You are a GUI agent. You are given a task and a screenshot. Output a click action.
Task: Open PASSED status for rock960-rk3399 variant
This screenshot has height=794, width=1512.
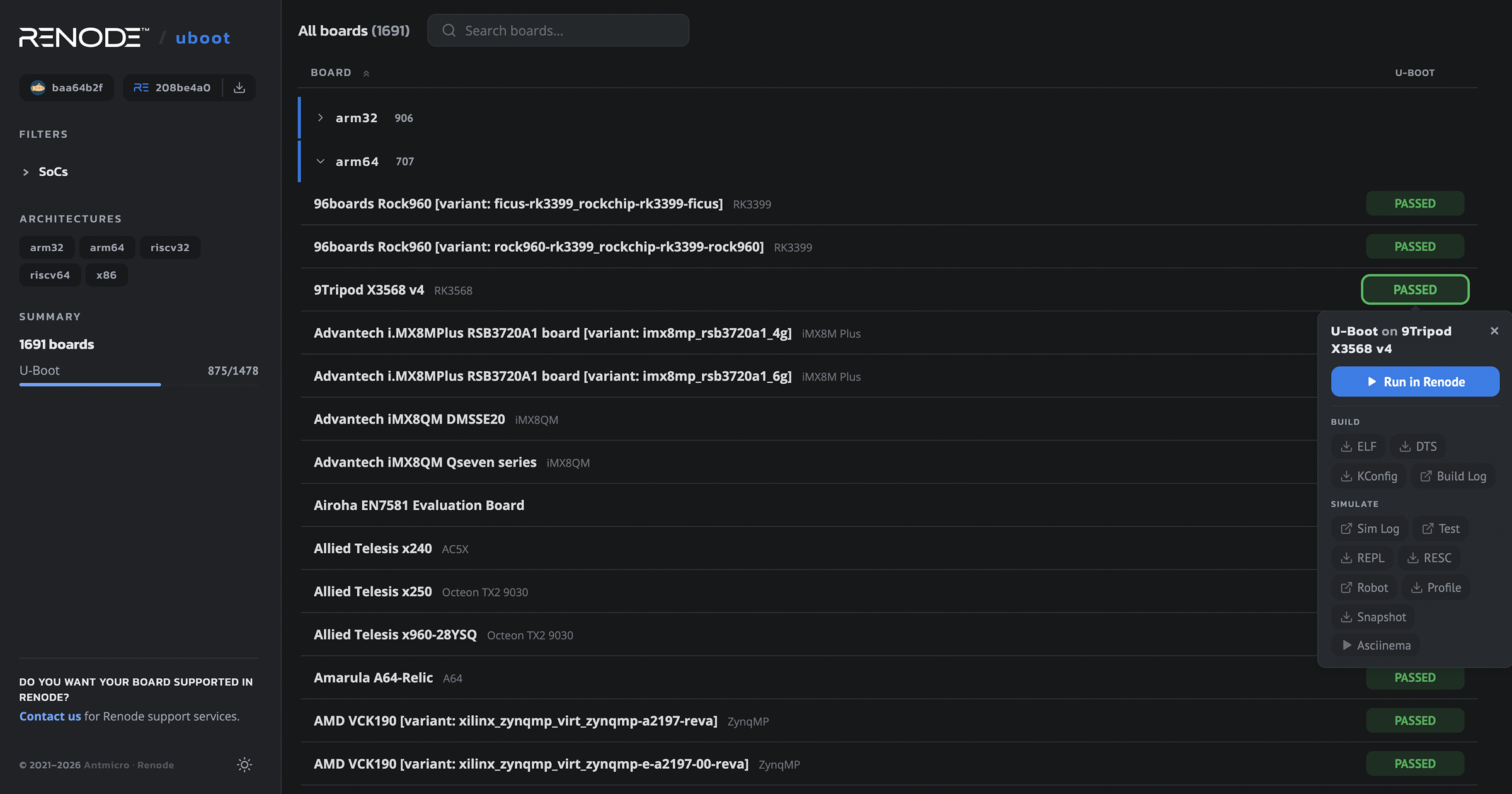[1415, 246]
